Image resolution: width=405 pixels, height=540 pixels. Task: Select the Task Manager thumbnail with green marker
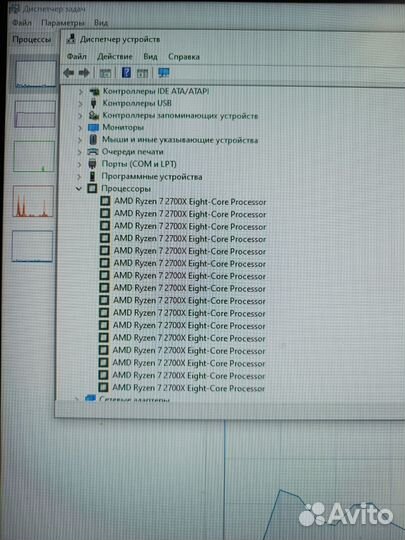click(34, 156)
